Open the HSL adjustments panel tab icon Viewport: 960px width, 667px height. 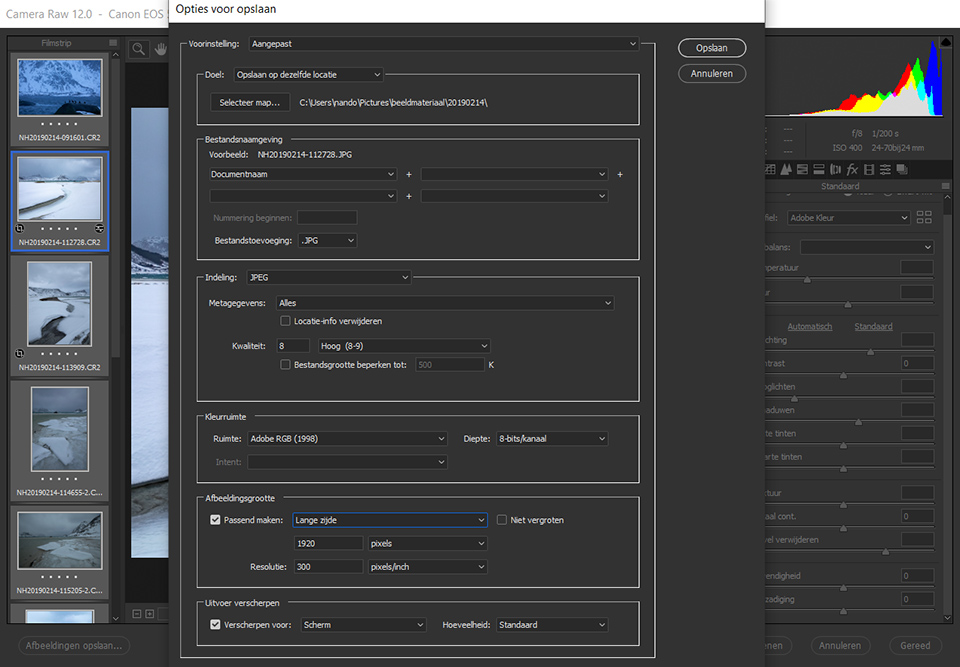(802, 170)
